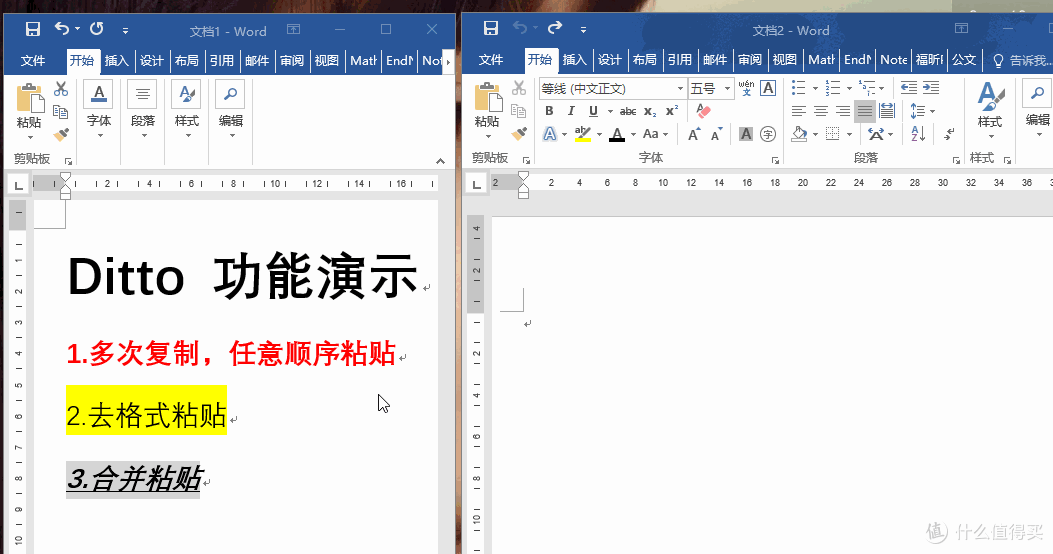Image resolution: width=1053 pixels, height=554 pixels.
Task: Toggle bold formatting in 文档2
Action: pyautogui.click(x=549, y=111)
